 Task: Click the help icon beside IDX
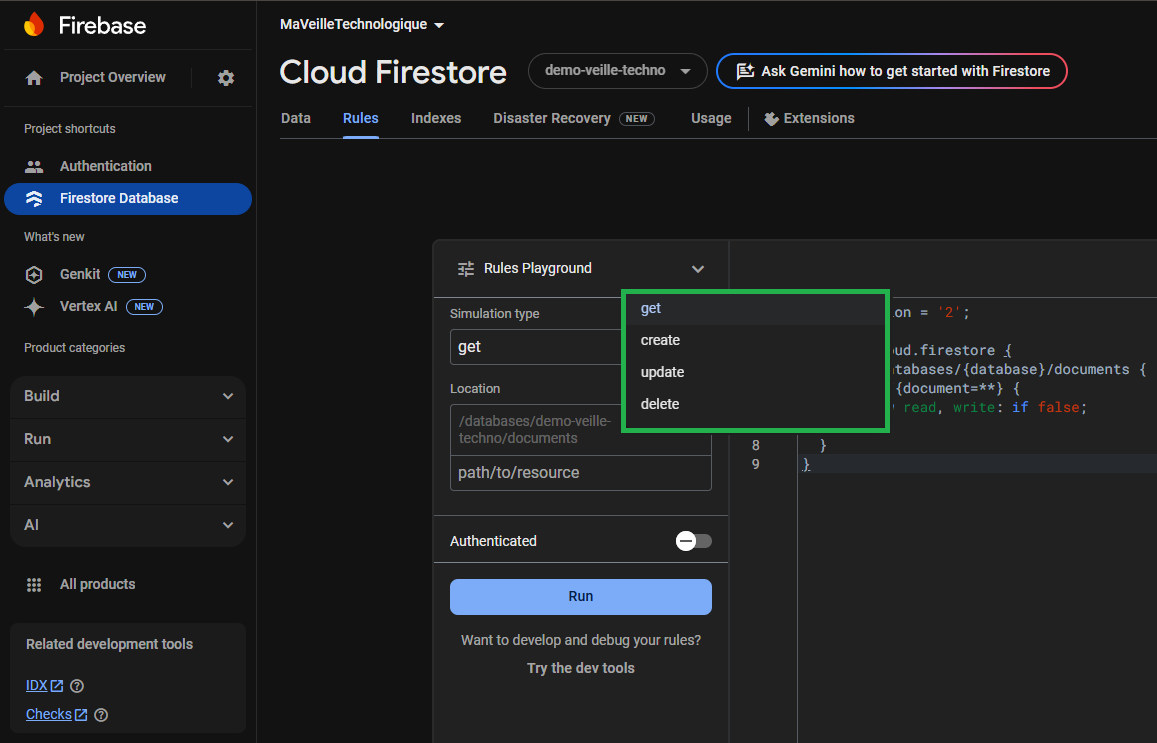[x=77, y=685]
